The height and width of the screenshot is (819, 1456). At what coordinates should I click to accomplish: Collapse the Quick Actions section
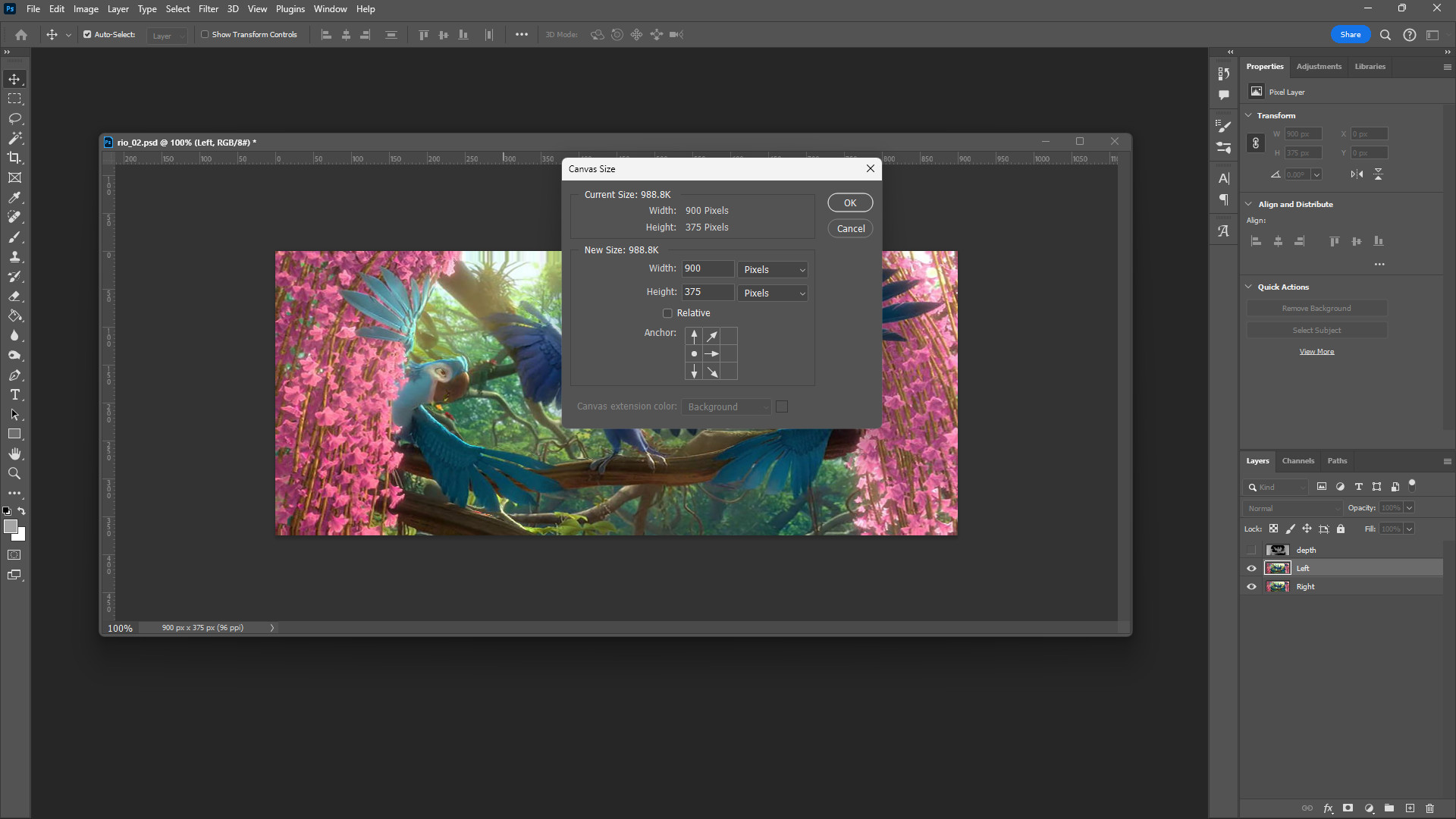1249,287
